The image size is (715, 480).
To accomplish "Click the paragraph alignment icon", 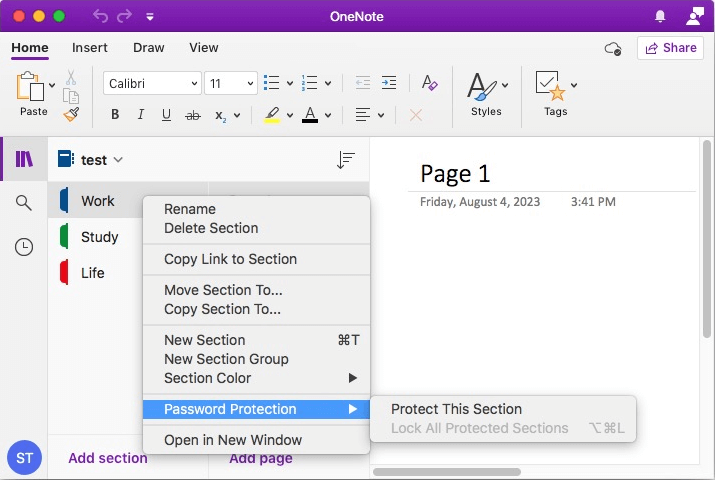I will click(363, 115).
